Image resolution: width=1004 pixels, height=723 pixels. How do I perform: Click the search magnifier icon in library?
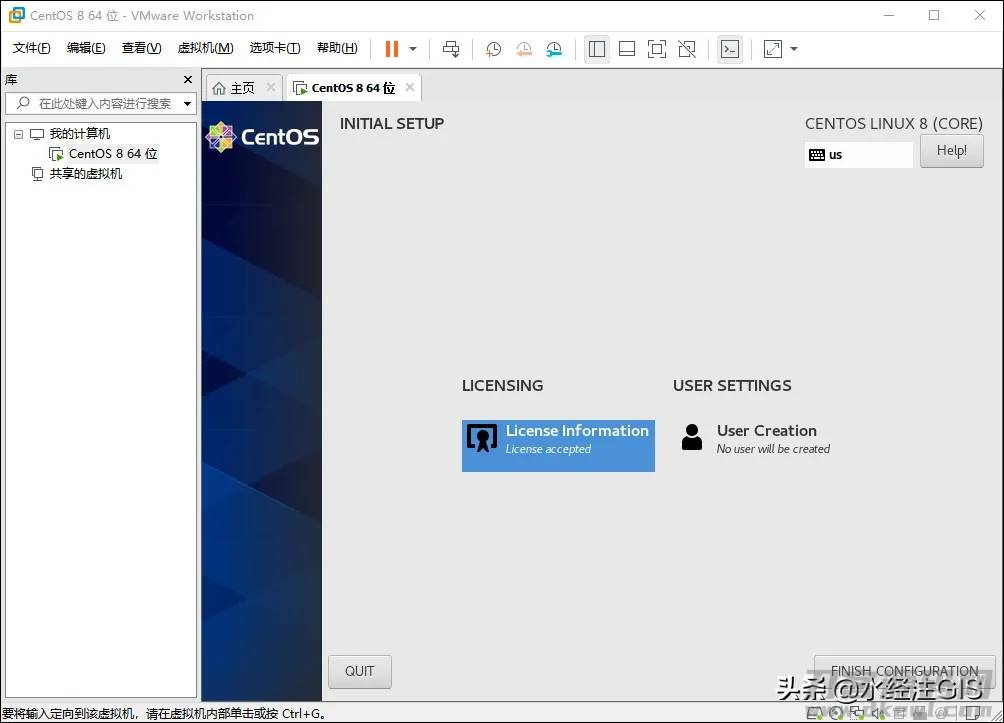(x=24, y=102)
